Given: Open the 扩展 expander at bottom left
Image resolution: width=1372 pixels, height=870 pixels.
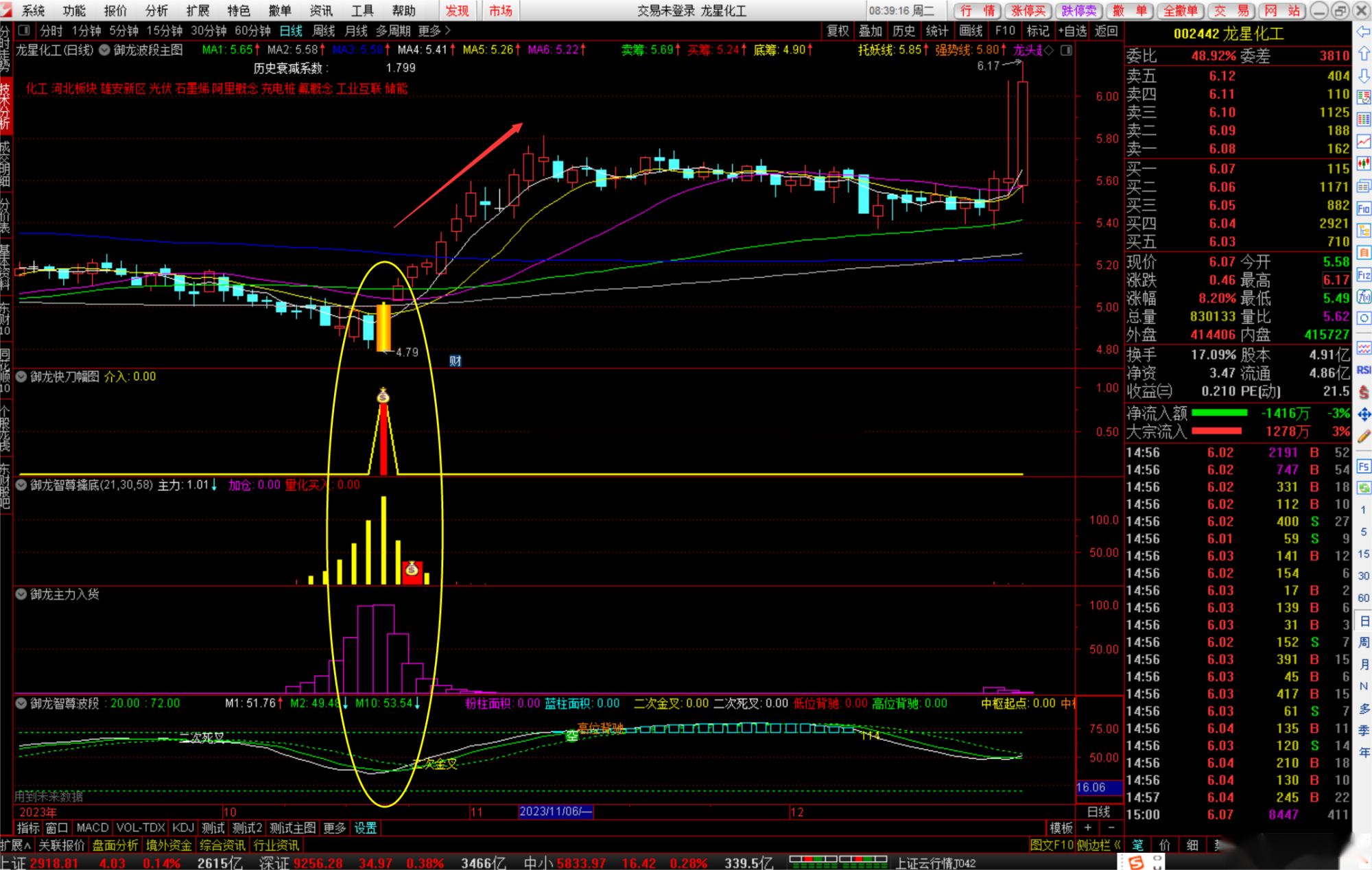Looking at the screenshot, I should 16,845.
